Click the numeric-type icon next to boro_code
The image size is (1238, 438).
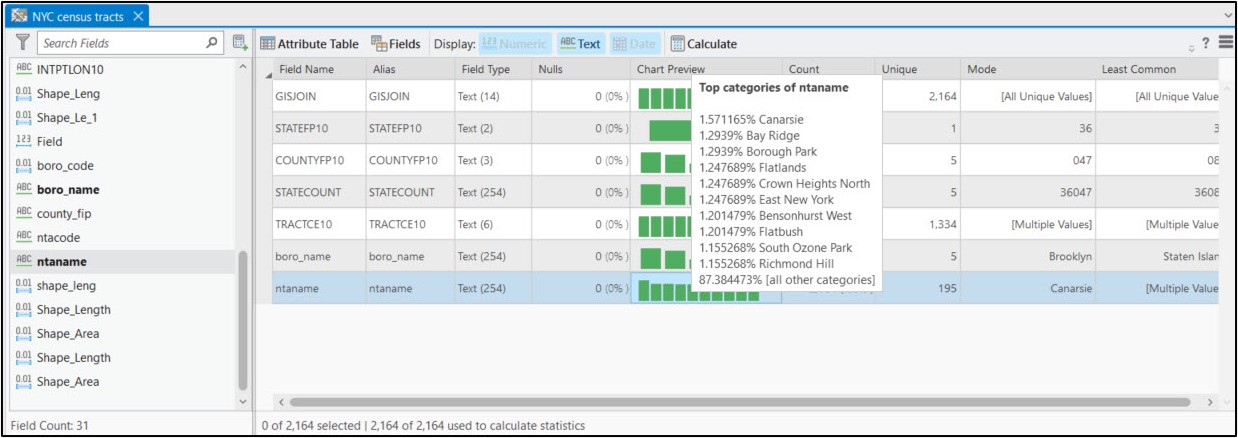click(x=25, y=166)
